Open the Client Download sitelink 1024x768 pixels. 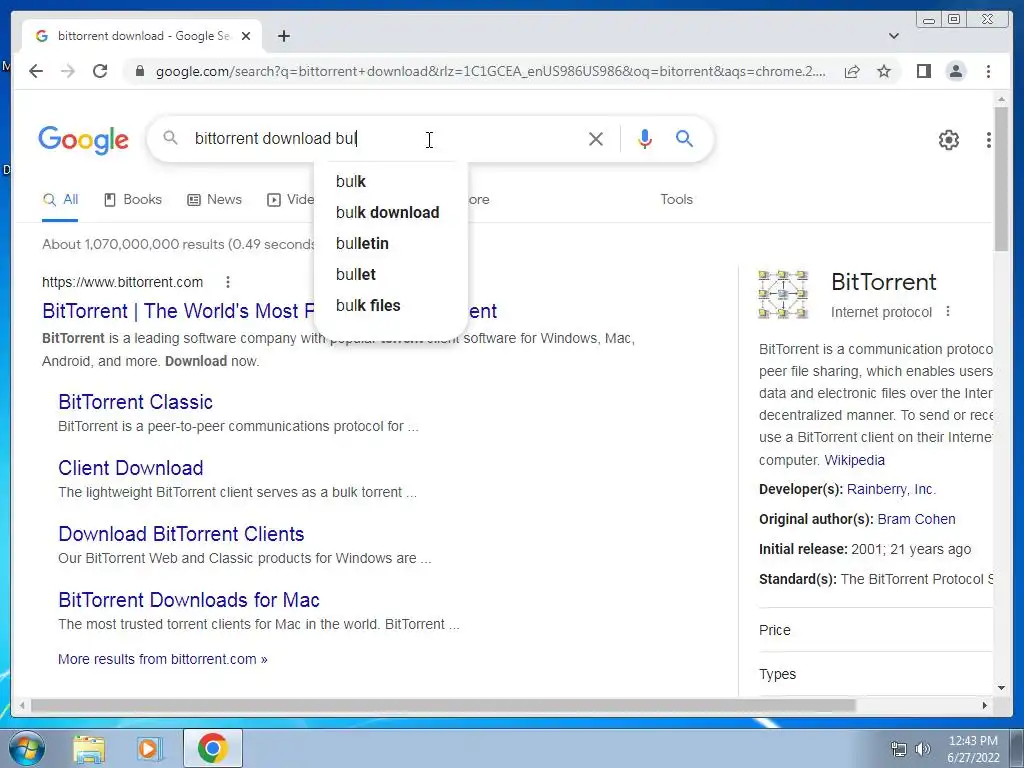131,468
